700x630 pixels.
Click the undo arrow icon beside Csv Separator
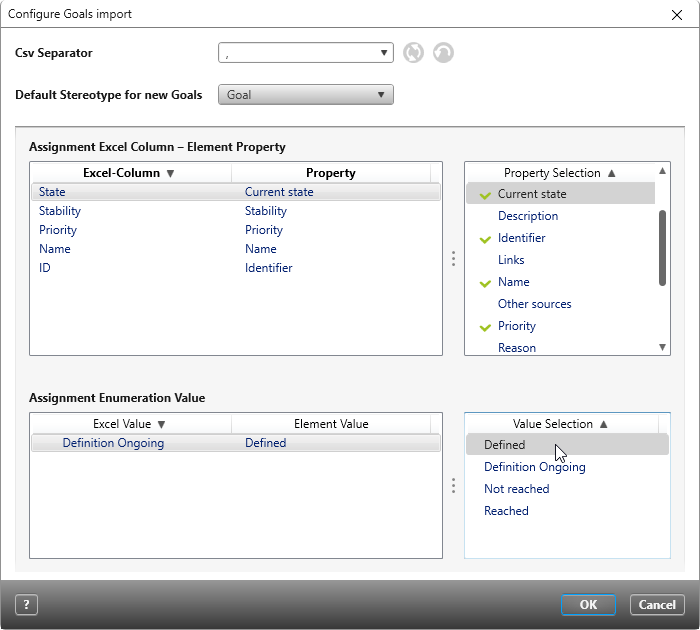[443, 53]
